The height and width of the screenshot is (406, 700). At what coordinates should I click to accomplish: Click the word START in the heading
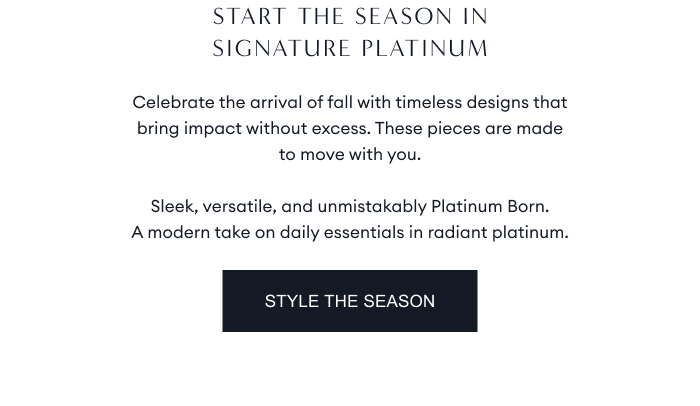[248, 17]
